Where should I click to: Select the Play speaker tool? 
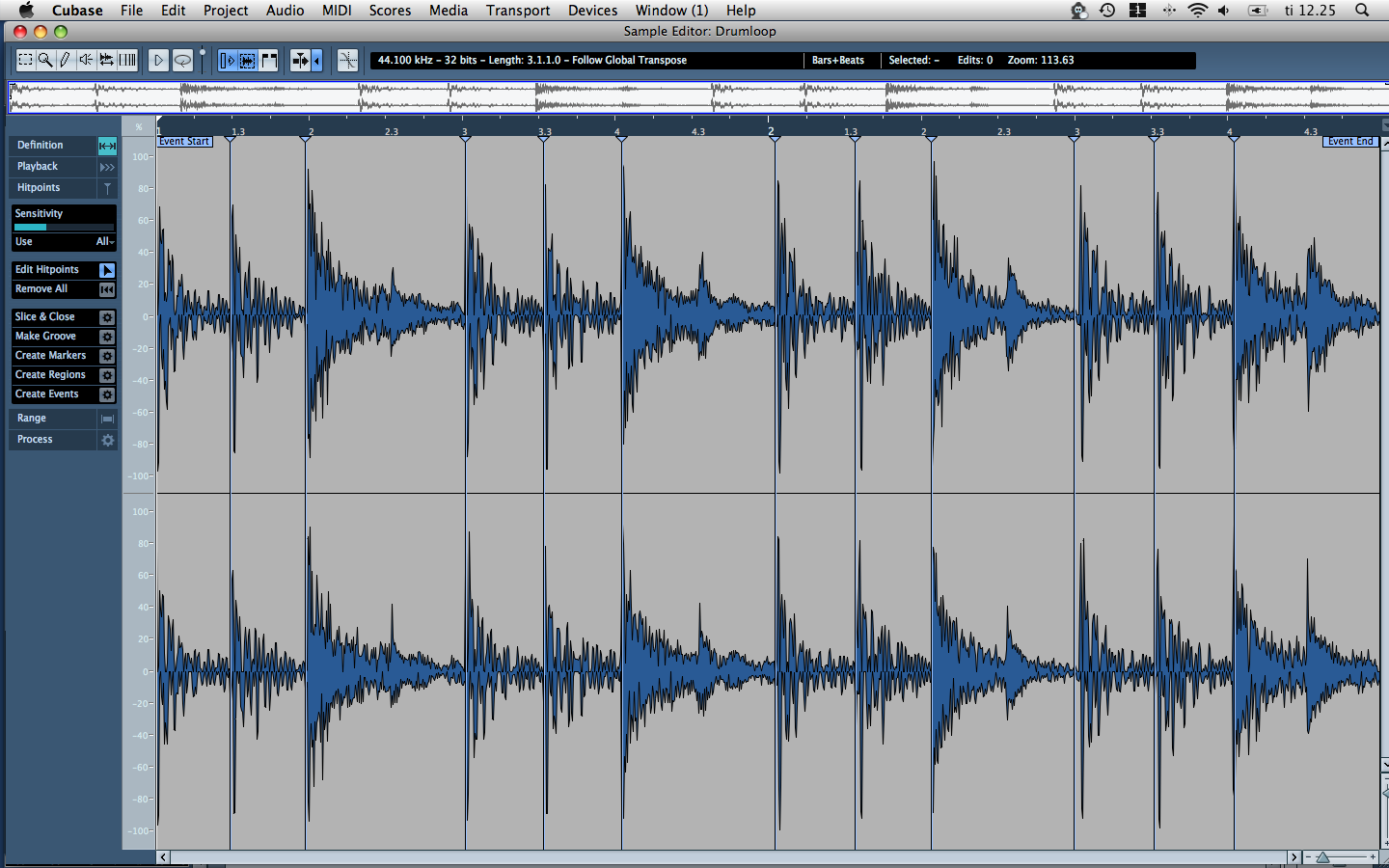point(86,60)
